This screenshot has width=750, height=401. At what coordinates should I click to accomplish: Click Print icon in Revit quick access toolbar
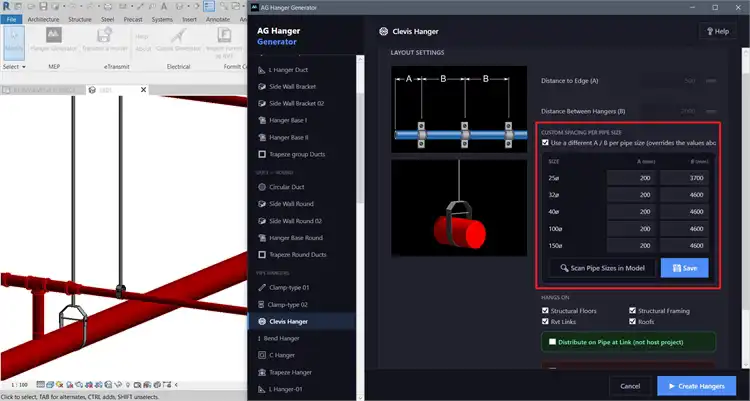pyautogui.click(x=108, y=6)
